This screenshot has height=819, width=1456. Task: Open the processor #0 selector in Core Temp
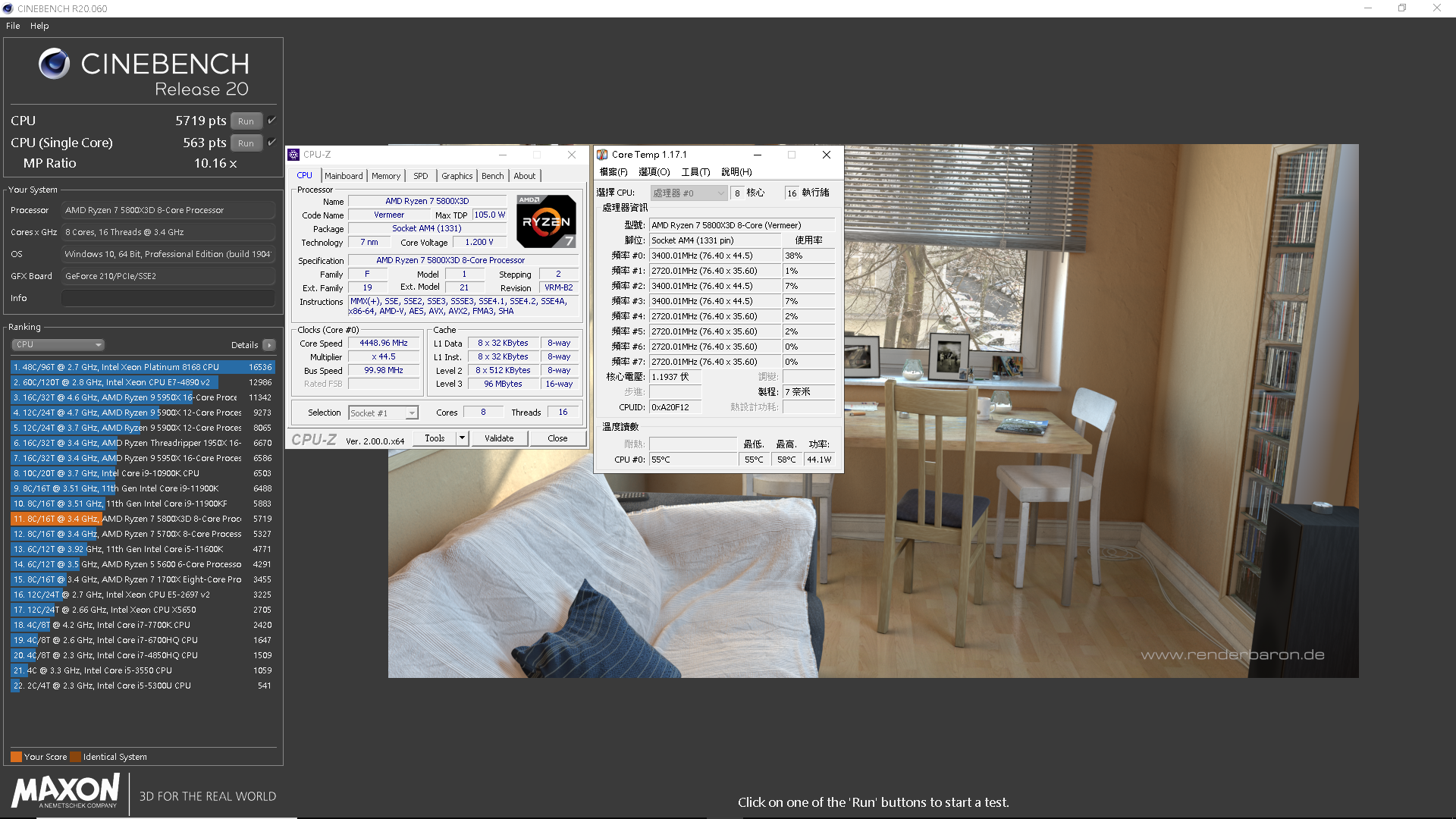pos(688,193)
